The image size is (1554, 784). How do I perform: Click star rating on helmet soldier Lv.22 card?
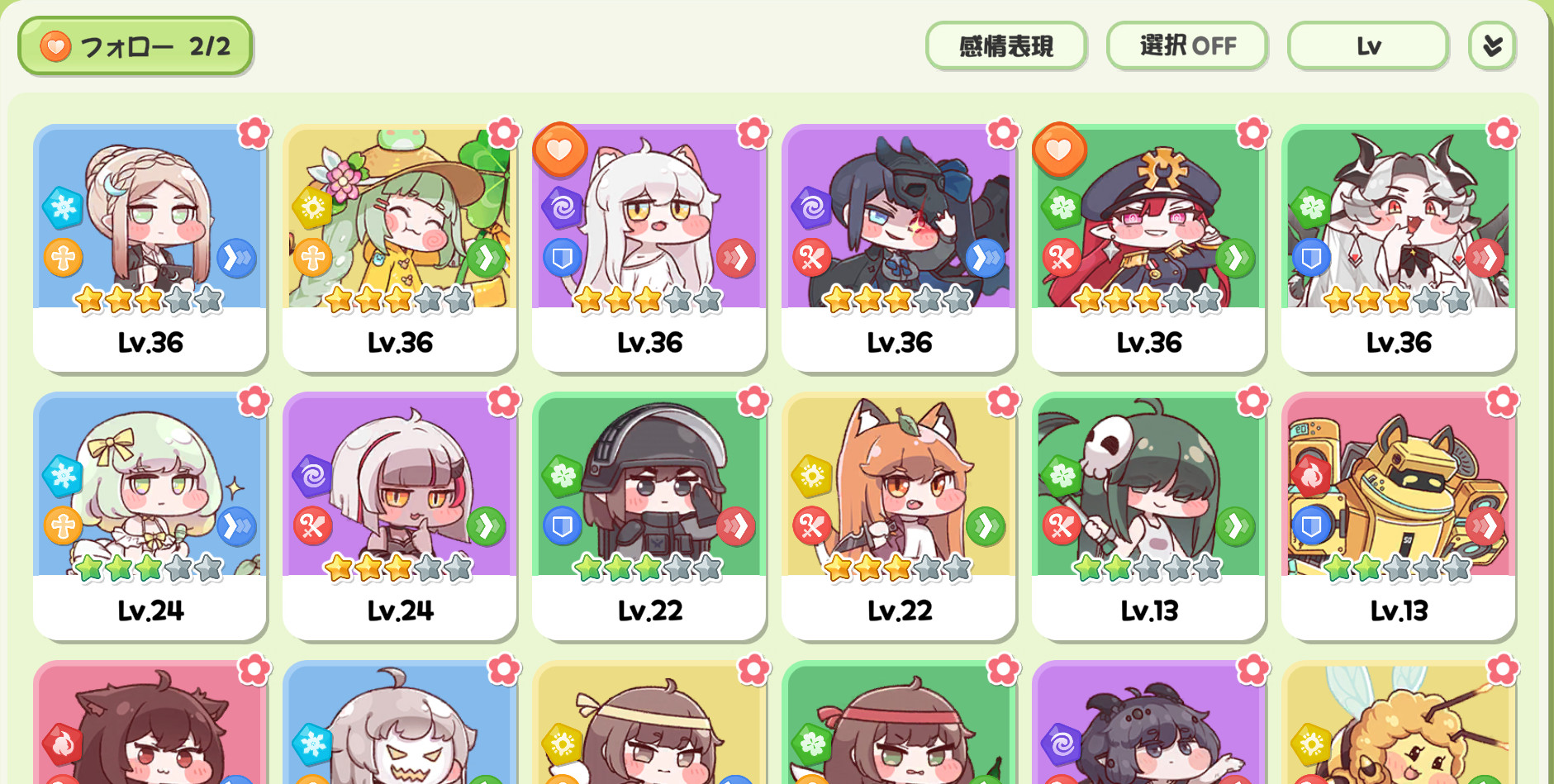click(649, 568)
